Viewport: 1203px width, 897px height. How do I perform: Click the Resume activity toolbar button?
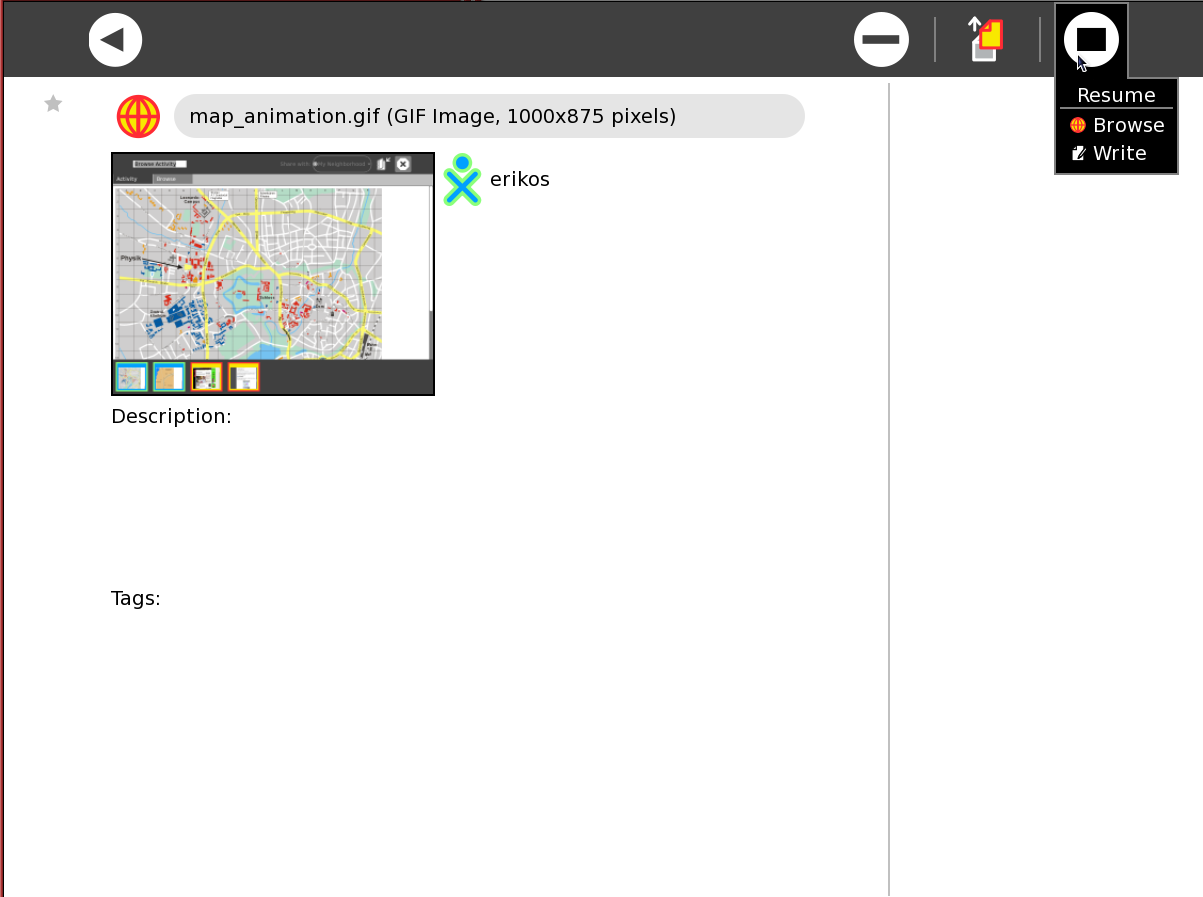(x=1091, y=40)
